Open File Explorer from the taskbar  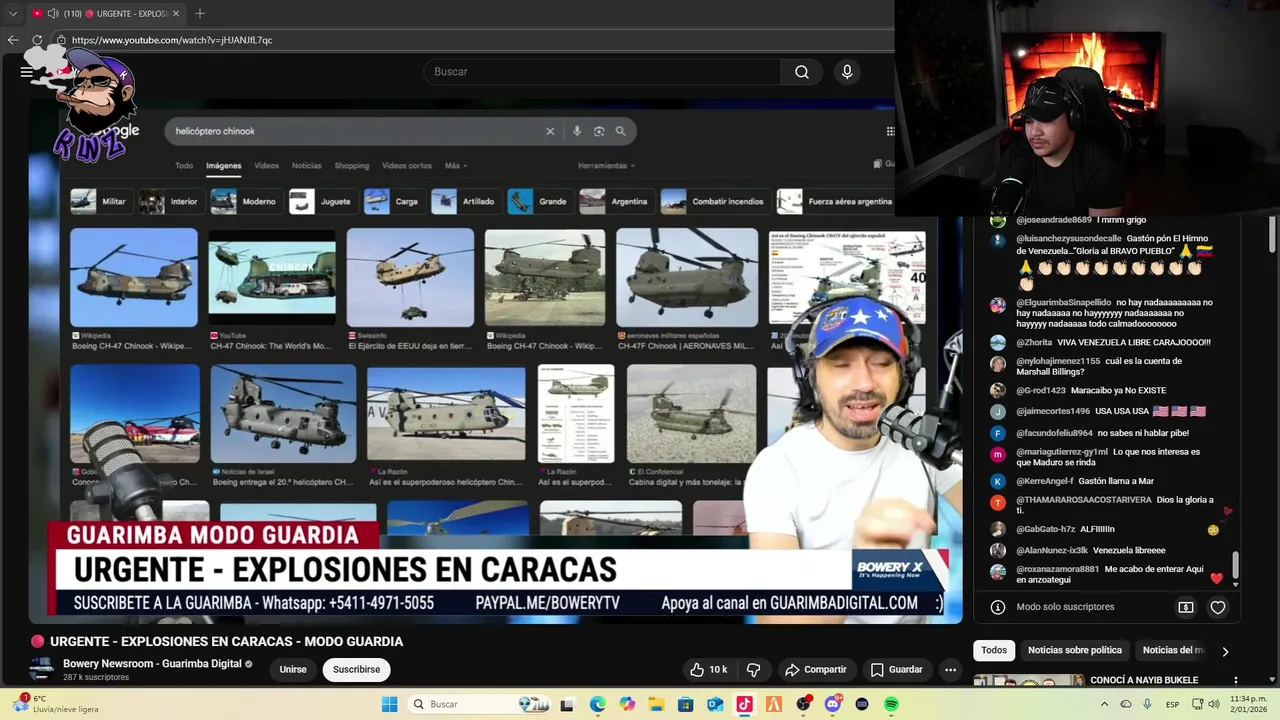point(656,704)
